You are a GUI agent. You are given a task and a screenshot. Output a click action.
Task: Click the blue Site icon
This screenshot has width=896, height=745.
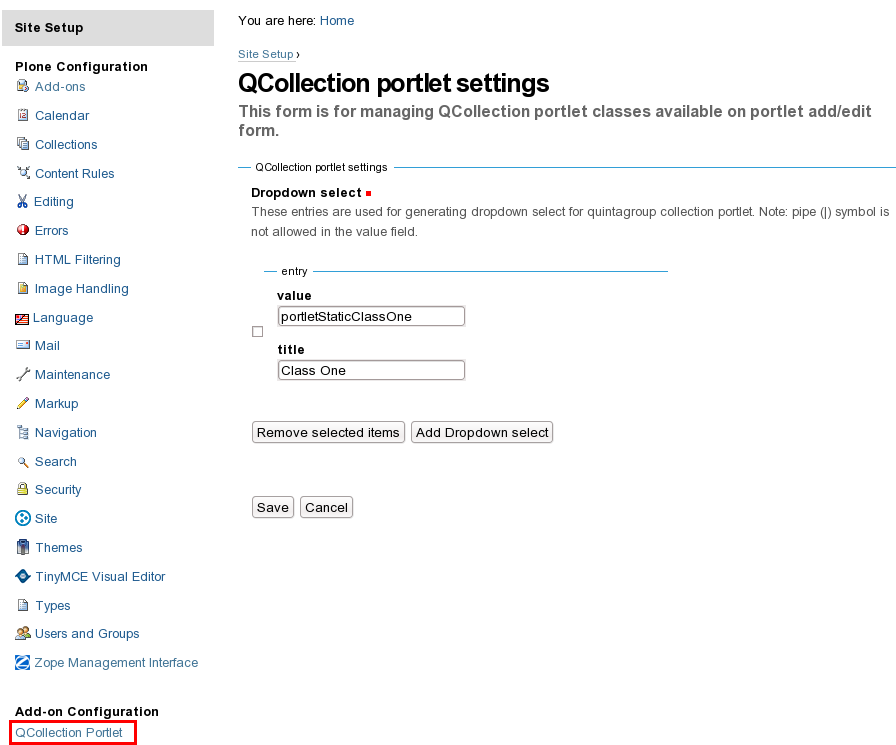tap(23, 519)
